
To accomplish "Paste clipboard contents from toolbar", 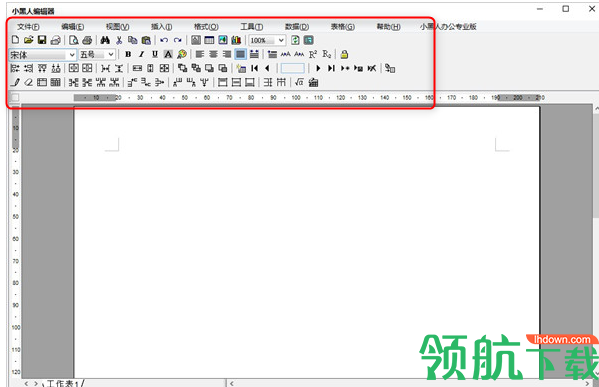I will 146,40.
